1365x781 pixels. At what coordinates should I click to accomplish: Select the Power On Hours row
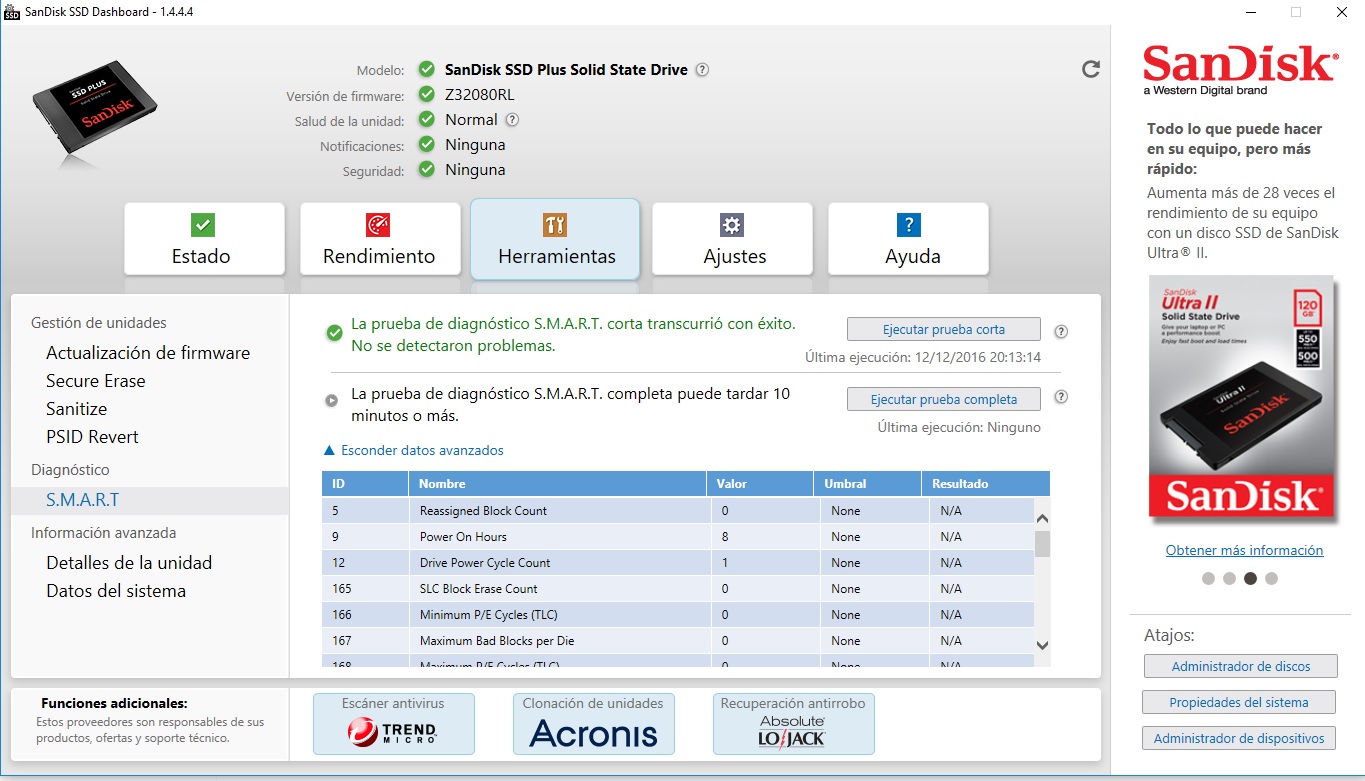point(678,537)
